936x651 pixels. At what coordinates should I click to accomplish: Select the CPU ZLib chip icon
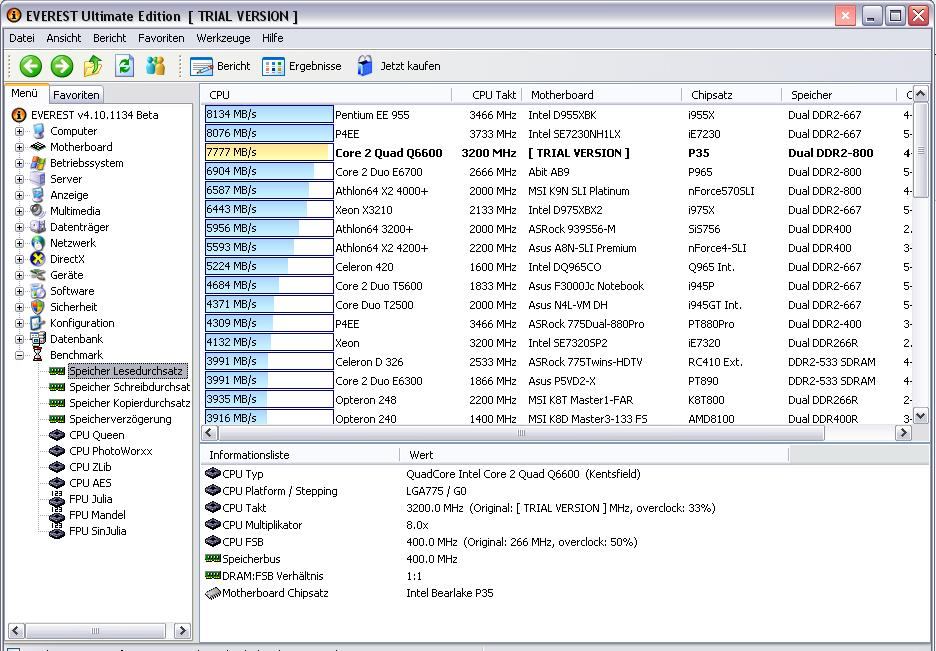coord(57,467)
